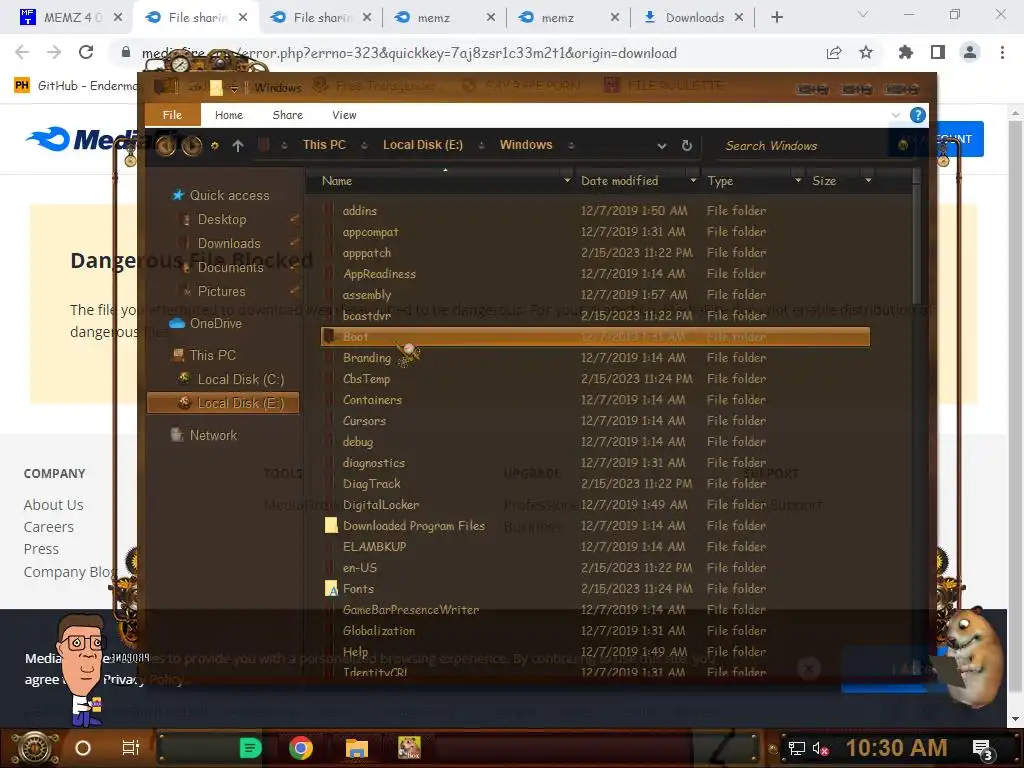Switch to Downloads Chrome tab
This screenshot has height=768, width=1024.
coord(694,18)
